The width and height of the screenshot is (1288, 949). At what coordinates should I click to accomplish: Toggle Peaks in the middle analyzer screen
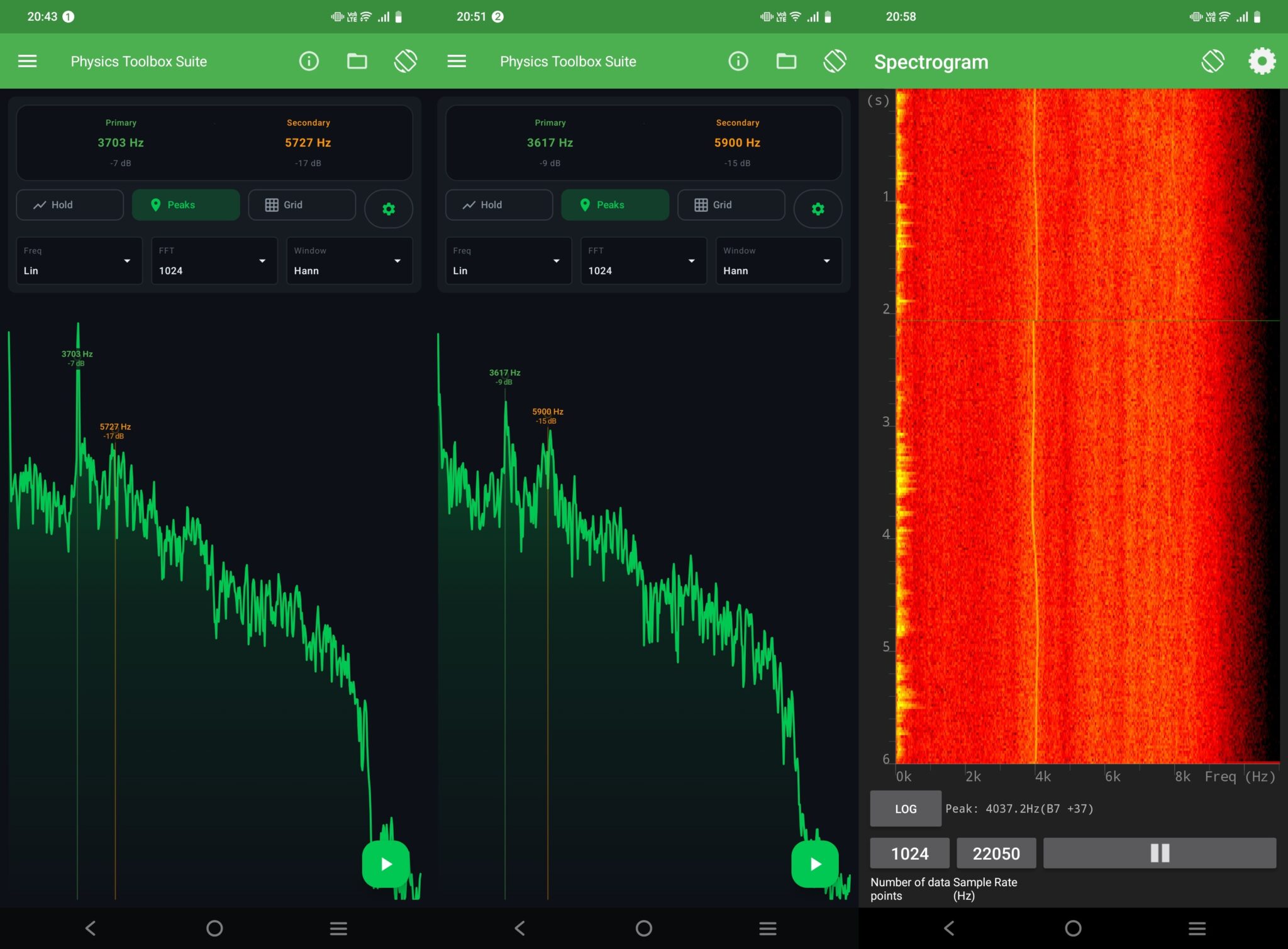(614, 205)
